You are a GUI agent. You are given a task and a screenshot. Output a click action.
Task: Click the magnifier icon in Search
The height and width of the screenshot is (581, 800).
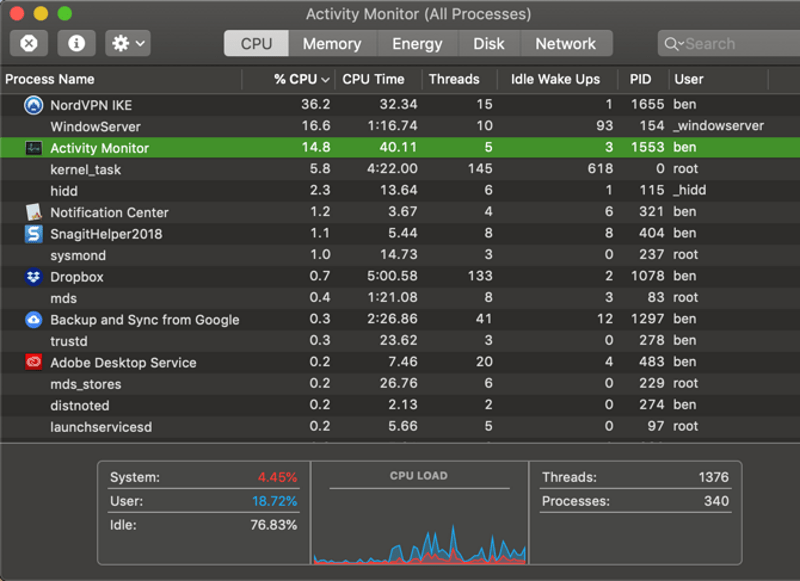(x=671, y=44)
